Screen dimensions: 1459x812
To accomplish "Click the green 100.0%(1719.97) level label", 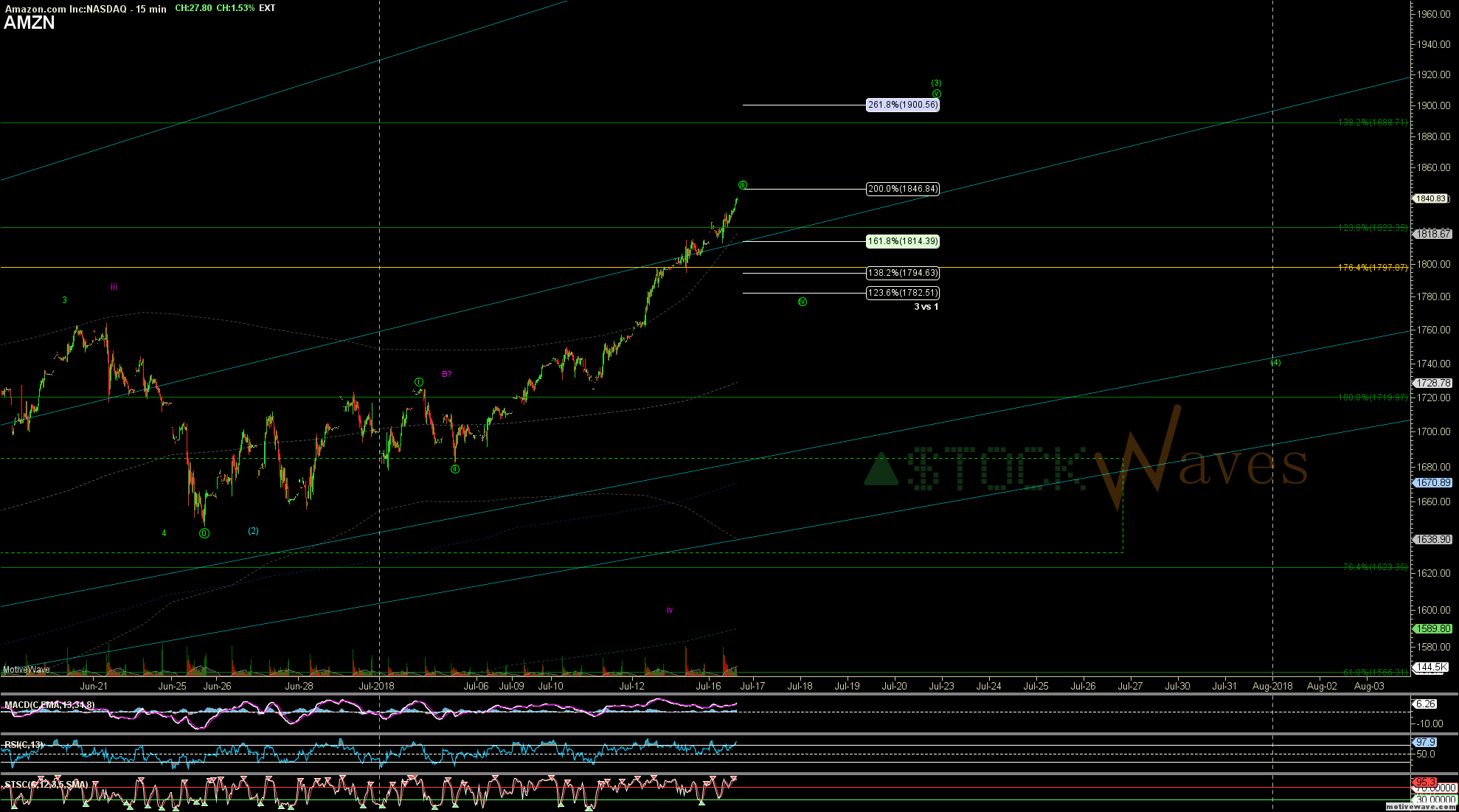I will point(1373,398).
